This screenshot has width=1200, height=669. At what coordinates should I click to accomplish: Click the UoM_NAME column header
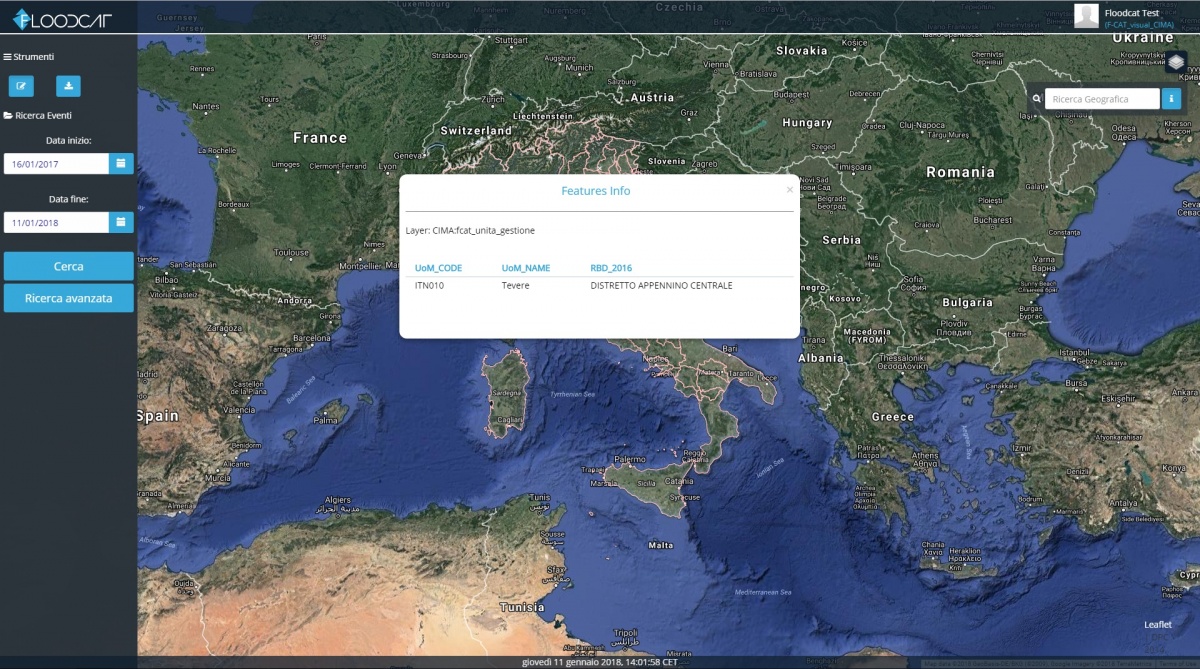[526, 268]
